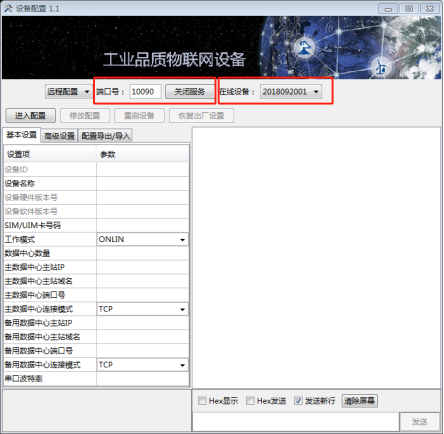This screenshot has height=434, width=444.
Task: Switch to the 基本设置 tab
Action: [x=21, y=135]
